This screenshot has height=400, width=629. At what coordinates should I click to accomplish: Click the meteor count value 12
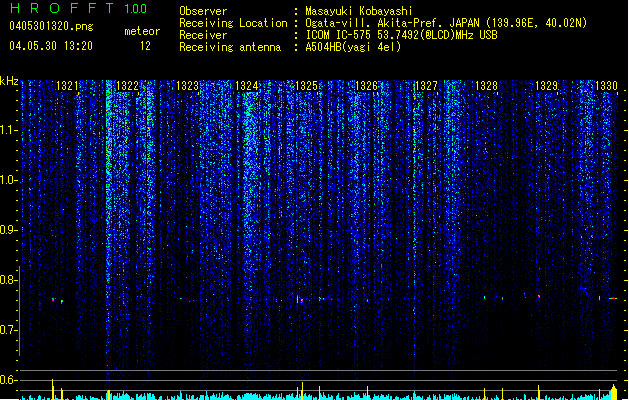click(145, 46)
